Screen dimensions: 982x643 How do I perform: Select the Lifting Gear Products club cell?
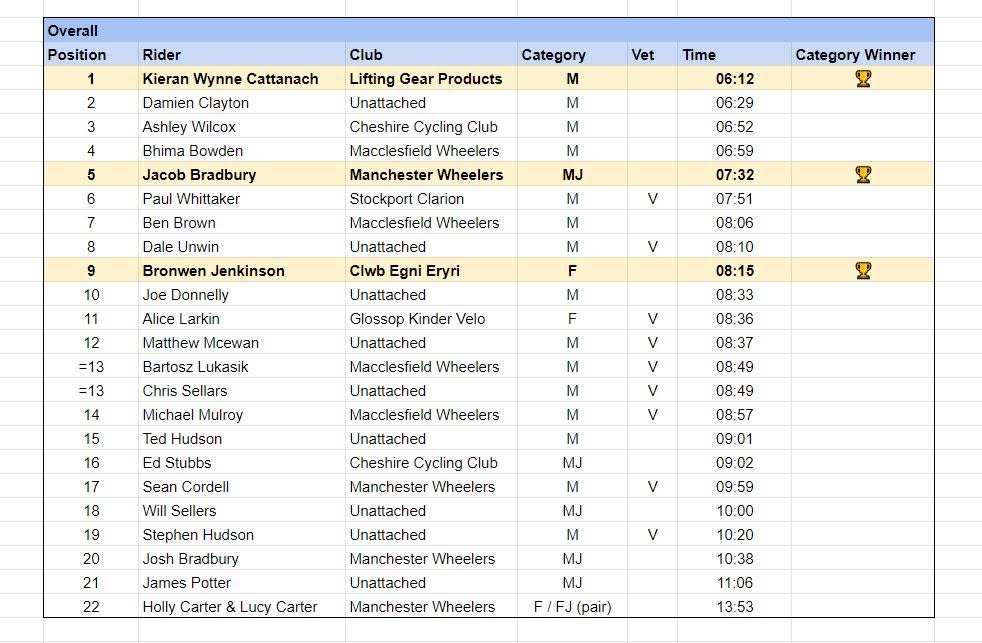coord(426,79)
